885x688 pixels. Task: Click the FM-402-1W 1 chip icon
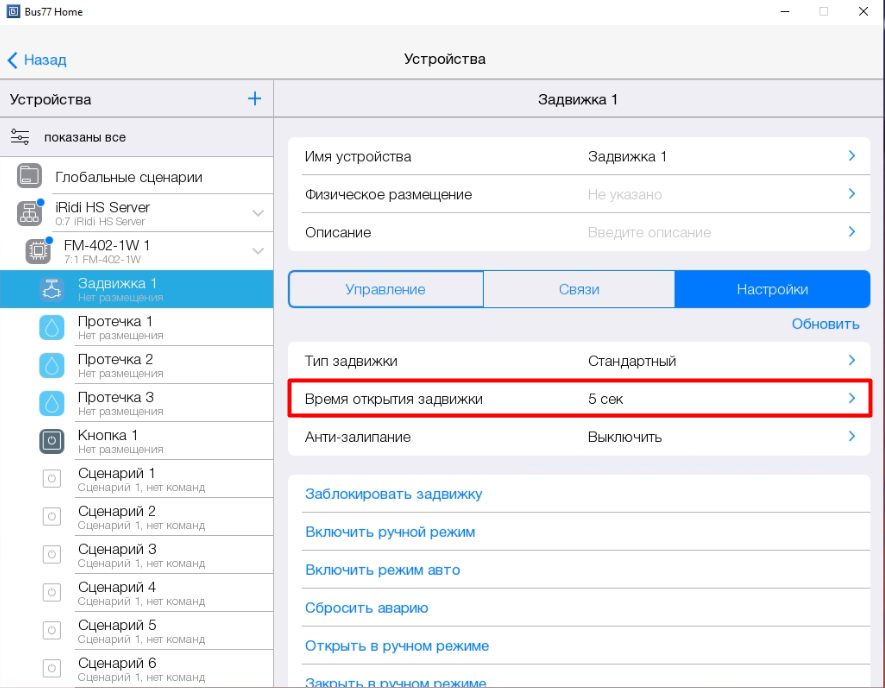click(37, 251)
